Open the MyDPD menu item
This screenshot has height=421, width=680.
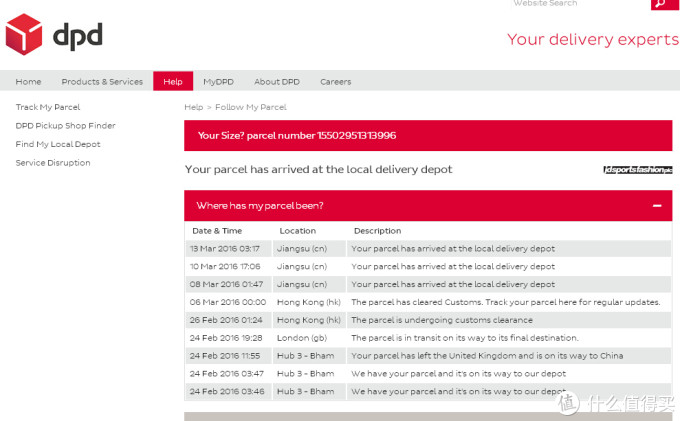(219, 82)
